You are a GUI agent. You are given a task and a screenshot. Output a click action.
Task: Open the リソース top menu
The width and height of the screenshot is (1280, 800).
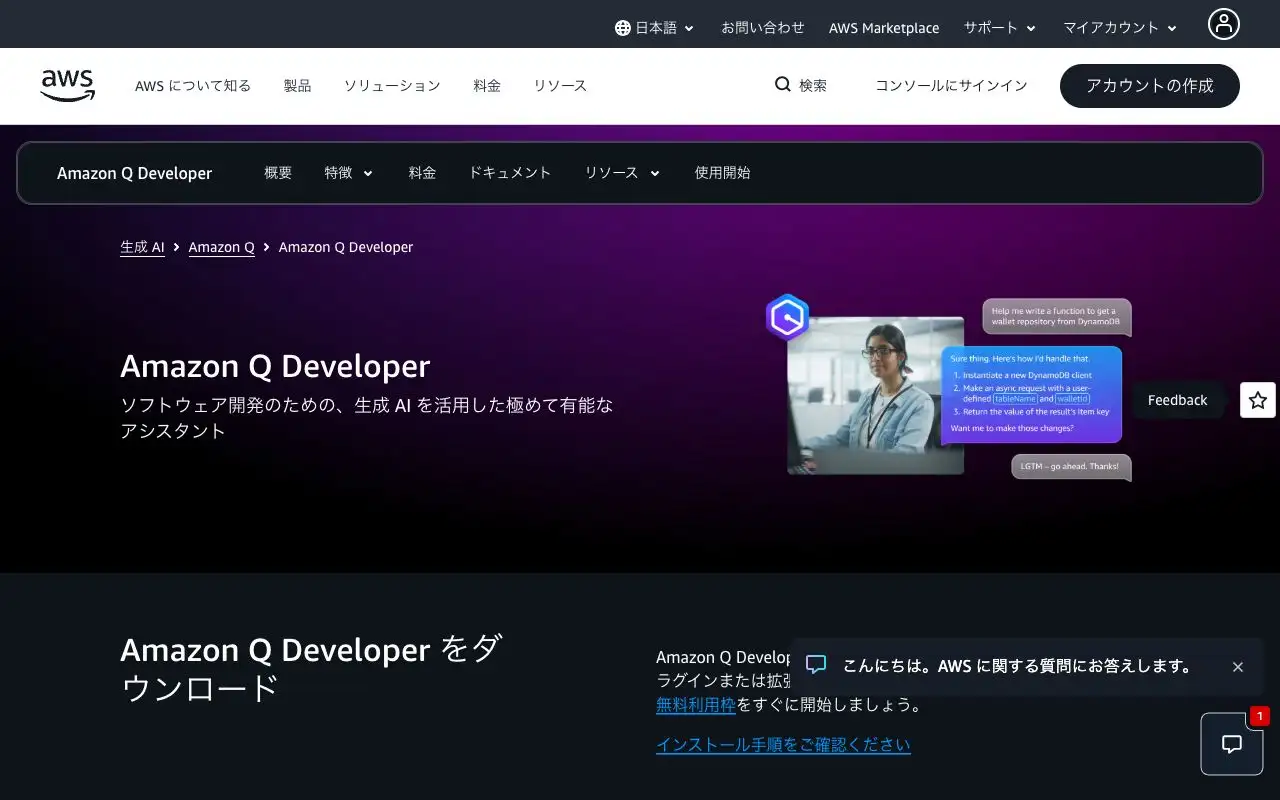click(x=560, y=86)
